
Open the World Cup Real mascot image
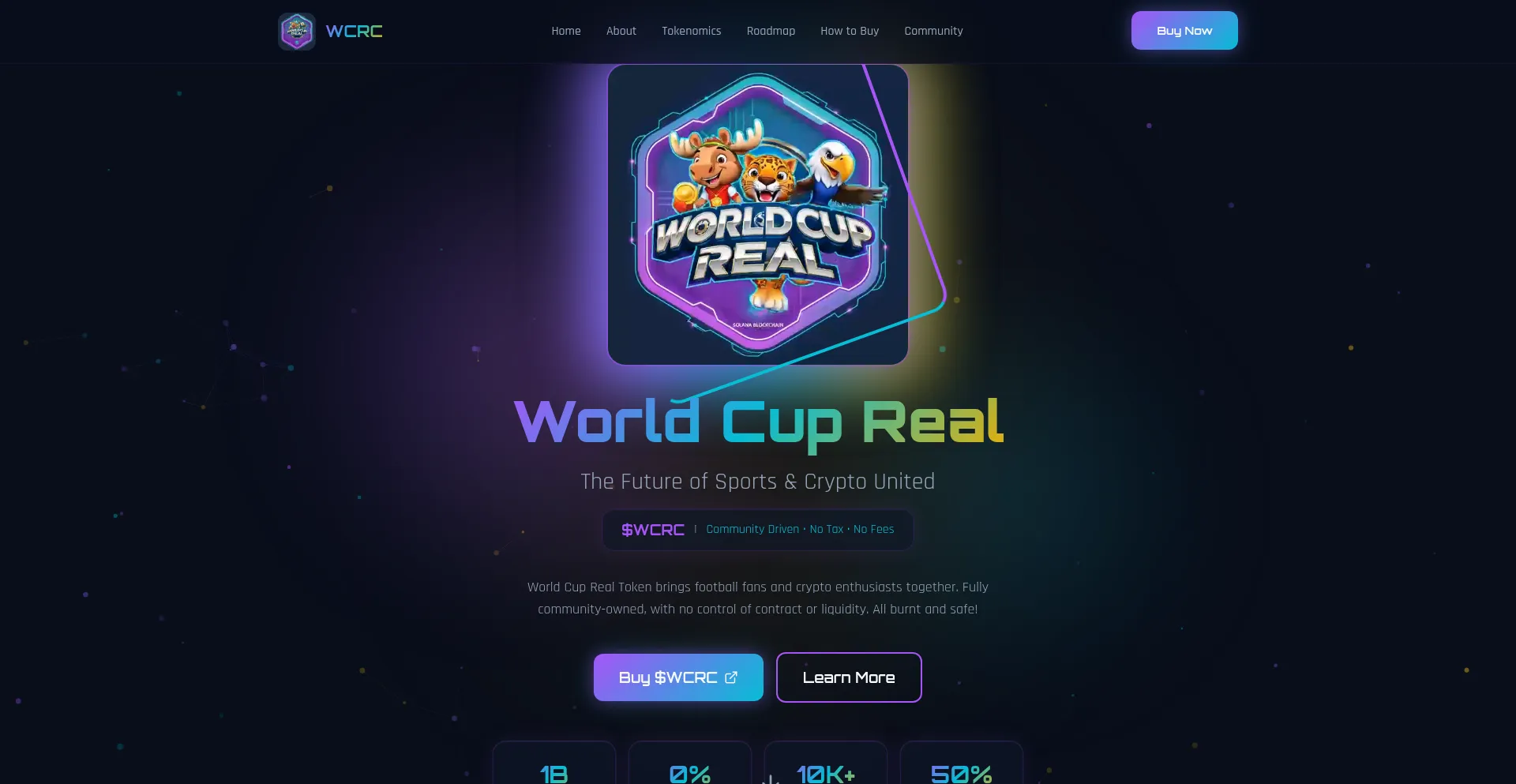pos(758,215)
